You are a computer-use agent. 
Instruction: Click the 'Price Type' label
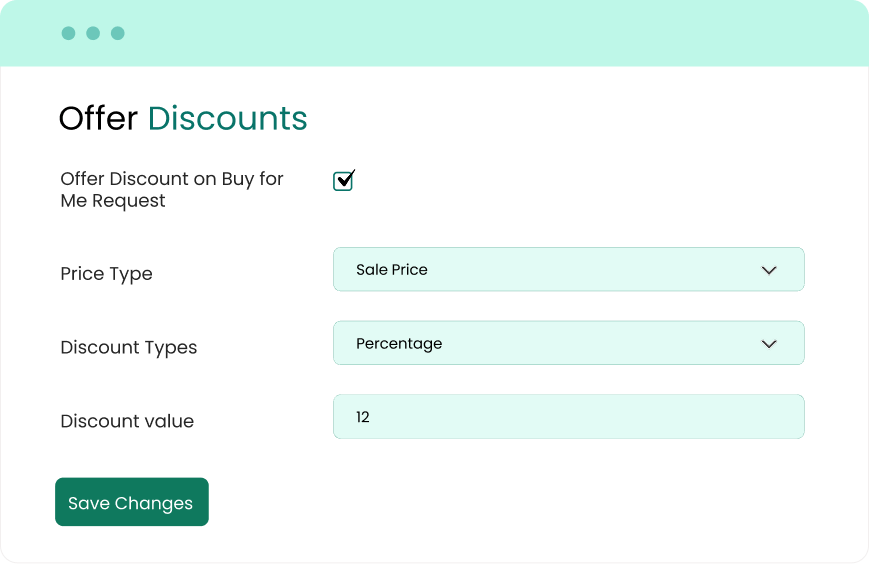coord(106,274)
